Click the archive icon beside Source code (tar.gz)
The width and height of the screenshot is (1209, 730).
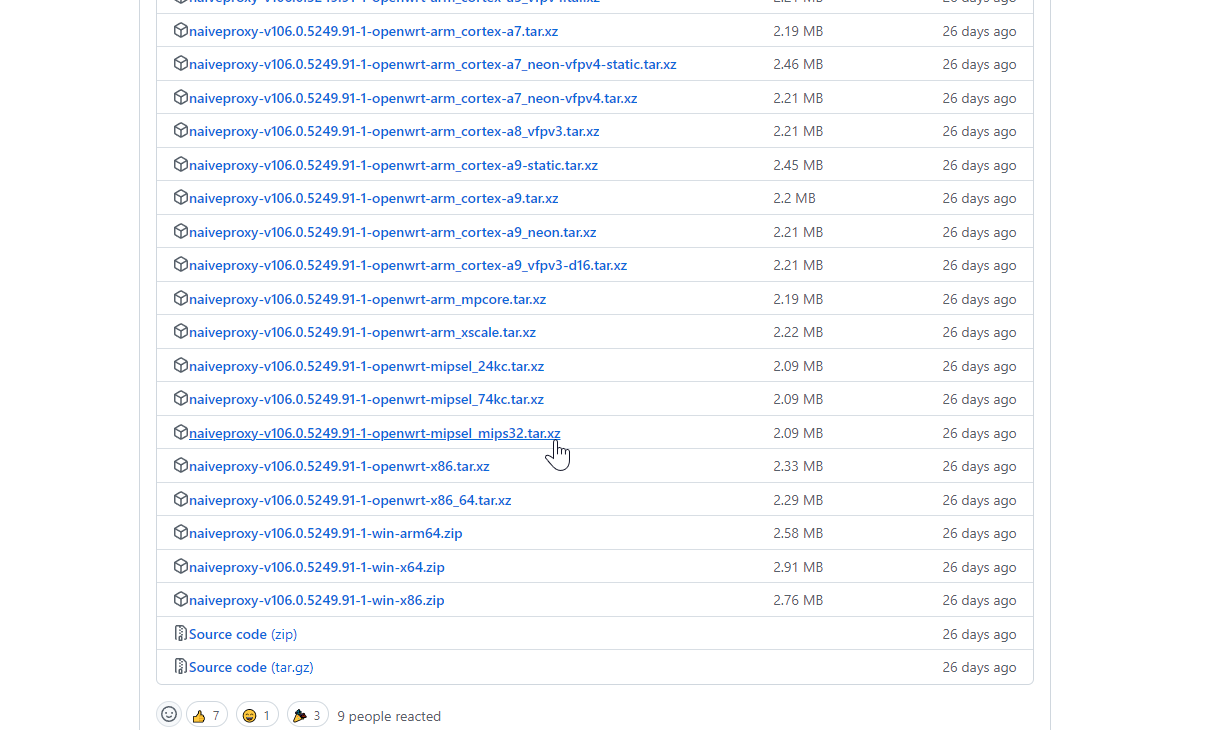[181, 666]
